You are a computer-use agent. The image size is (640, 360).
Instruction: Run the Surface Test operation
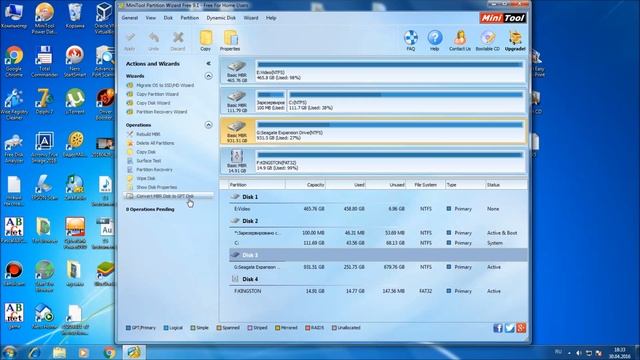tap(149, 161)
